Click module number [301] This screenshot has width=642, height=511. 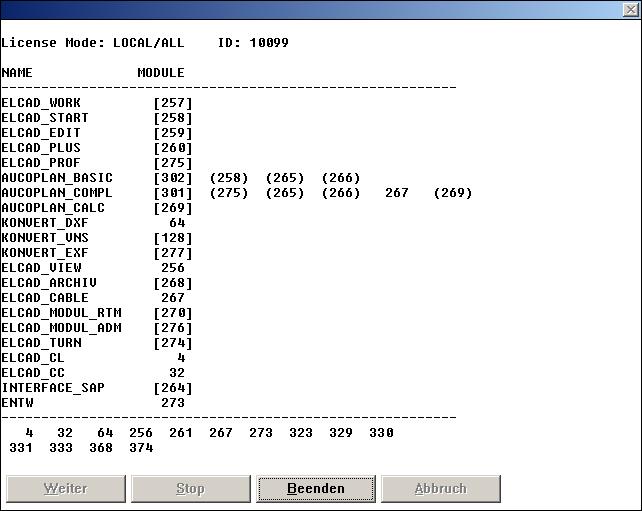173,193
